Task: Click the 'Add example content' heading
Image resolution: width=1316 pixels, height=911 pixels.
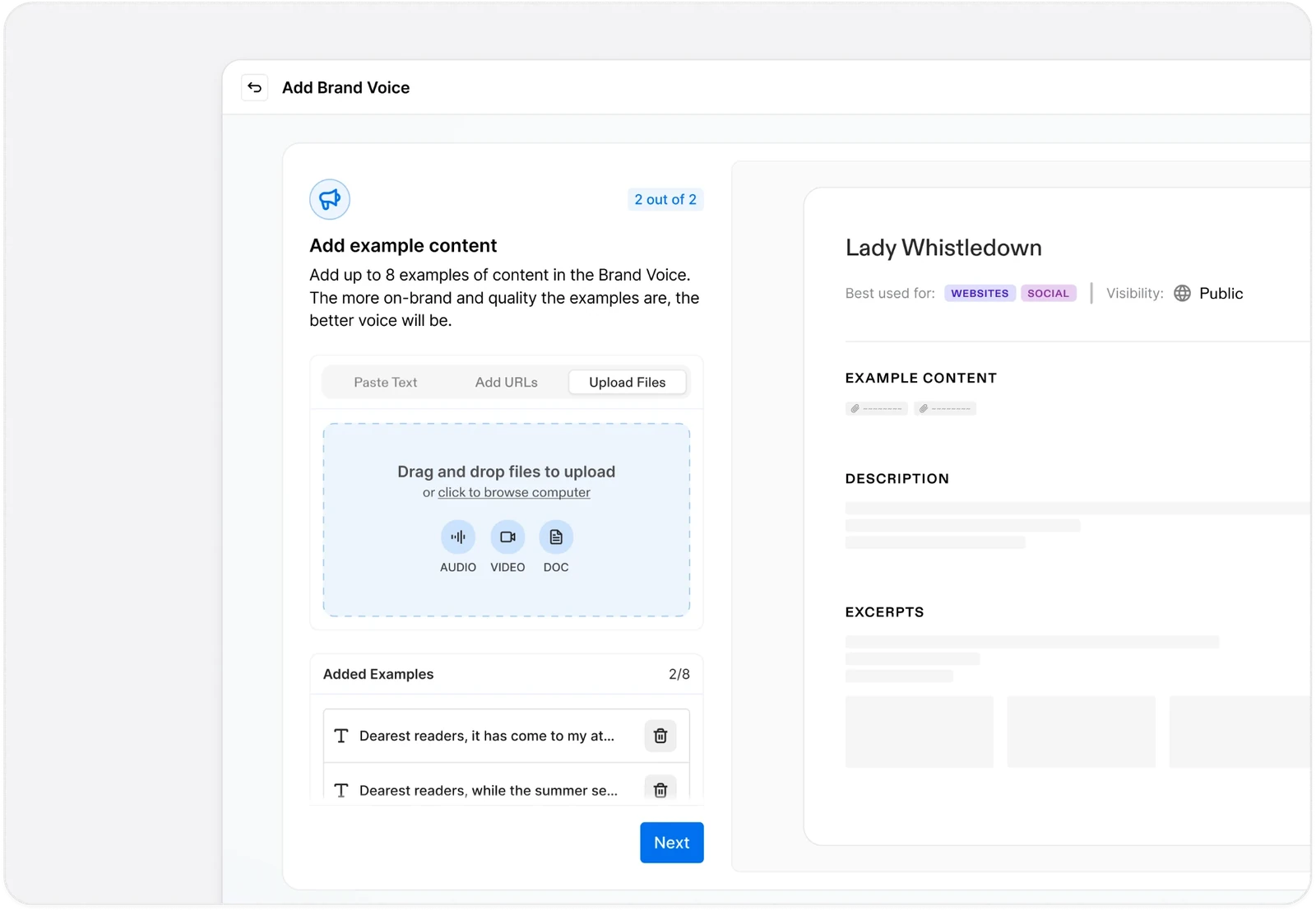Action: point(403,245)
